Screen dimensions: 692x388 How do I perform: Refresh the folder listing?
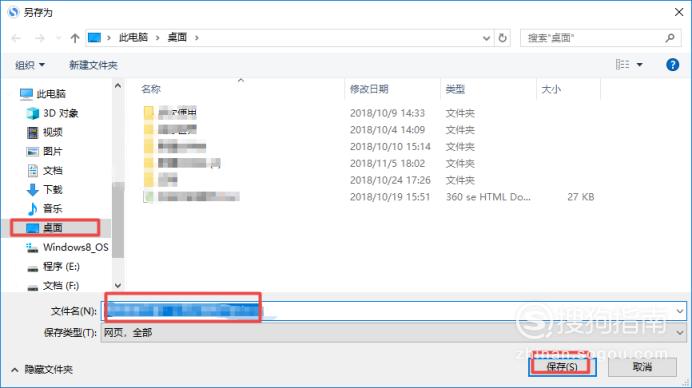click(502, 38)
